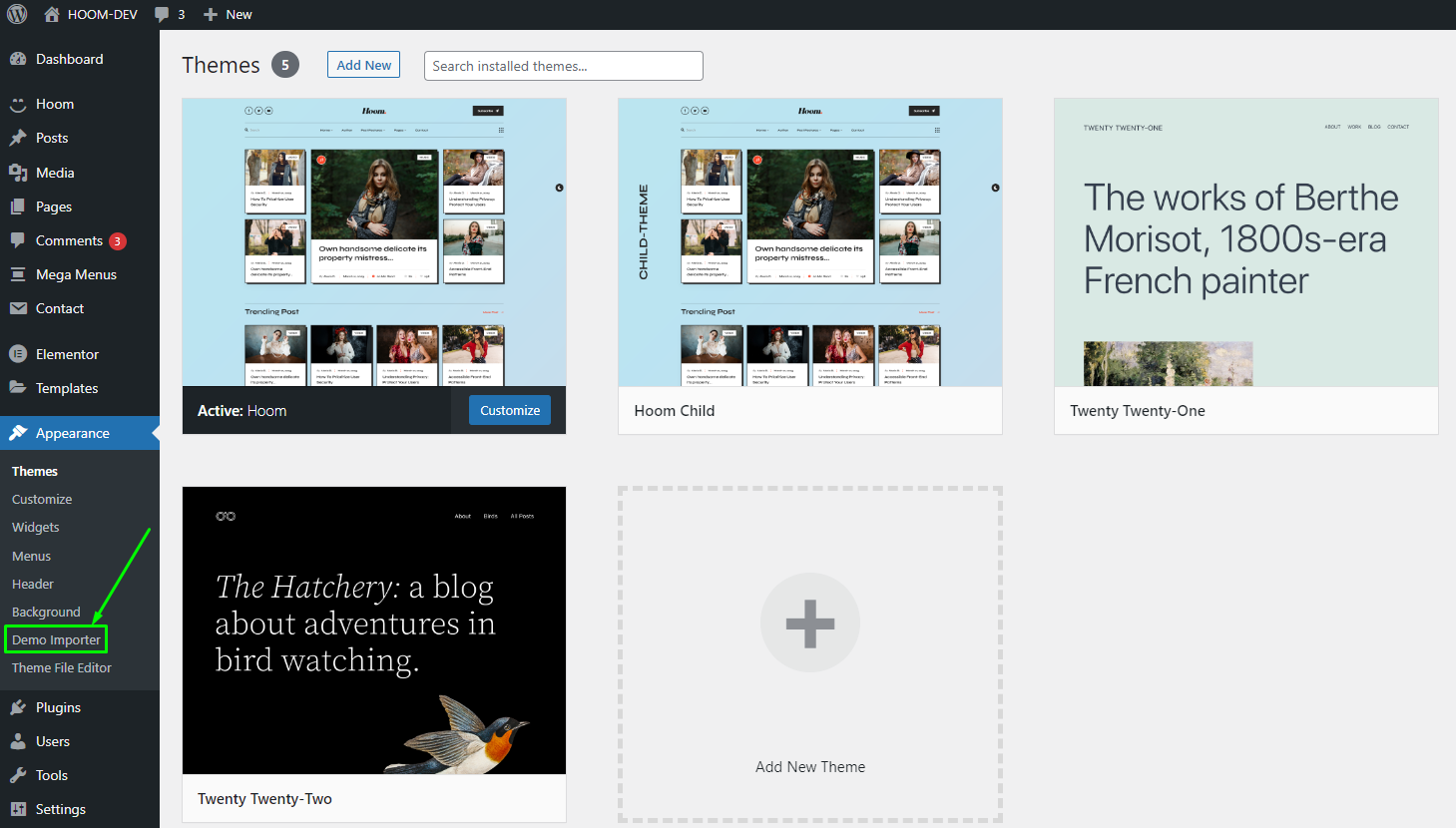1456x828 pixels.
Task: Open Menus submenu item
Action: (31, 556)
